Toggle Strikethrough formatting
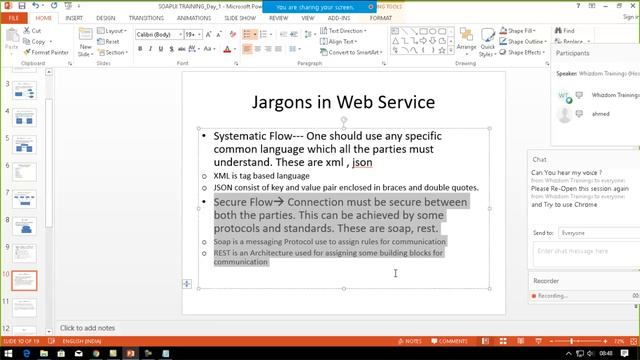640x360 pixels. (x=182, y=49)
